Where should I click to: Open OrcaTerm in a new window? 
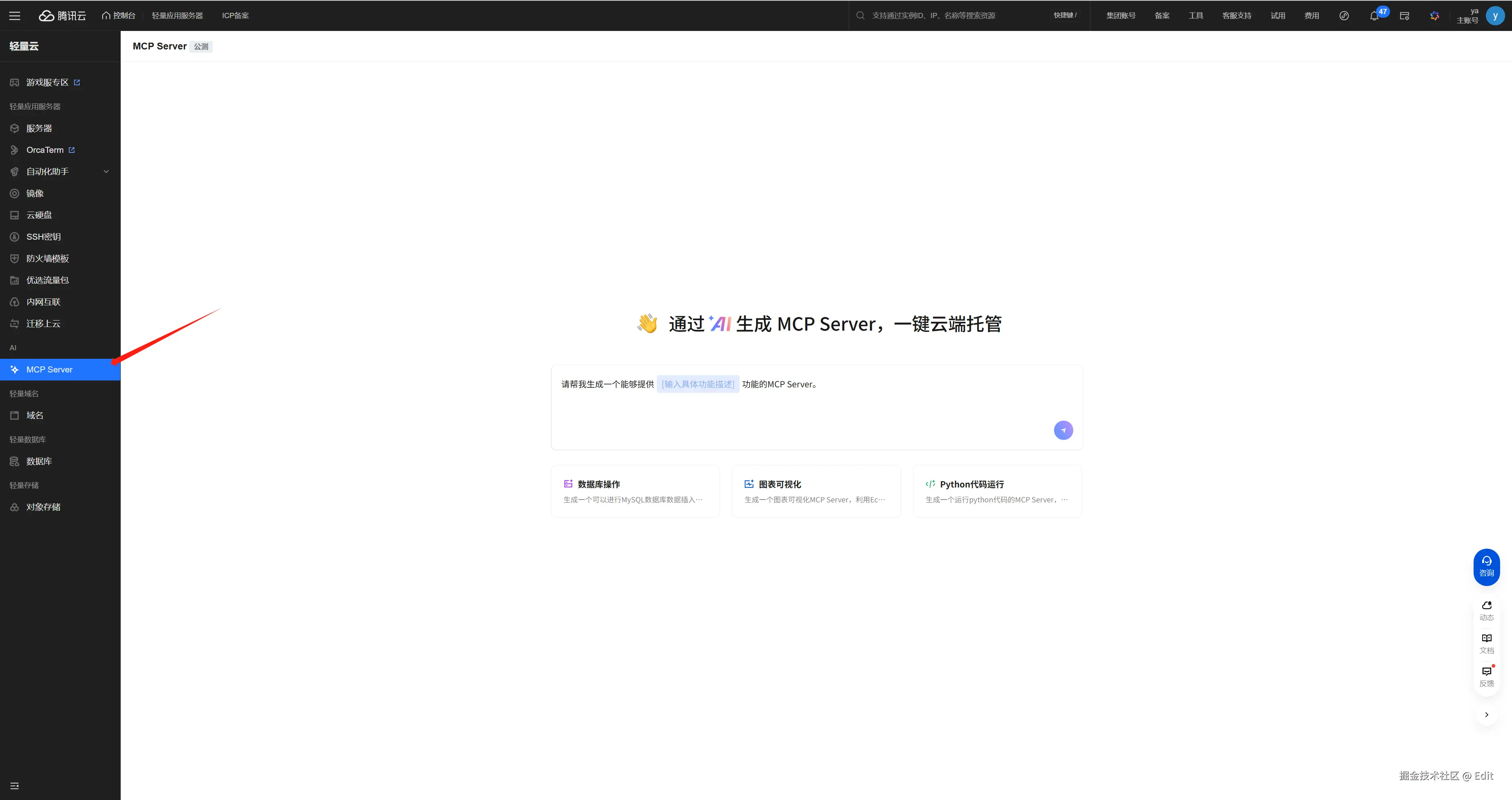[46, 150]
